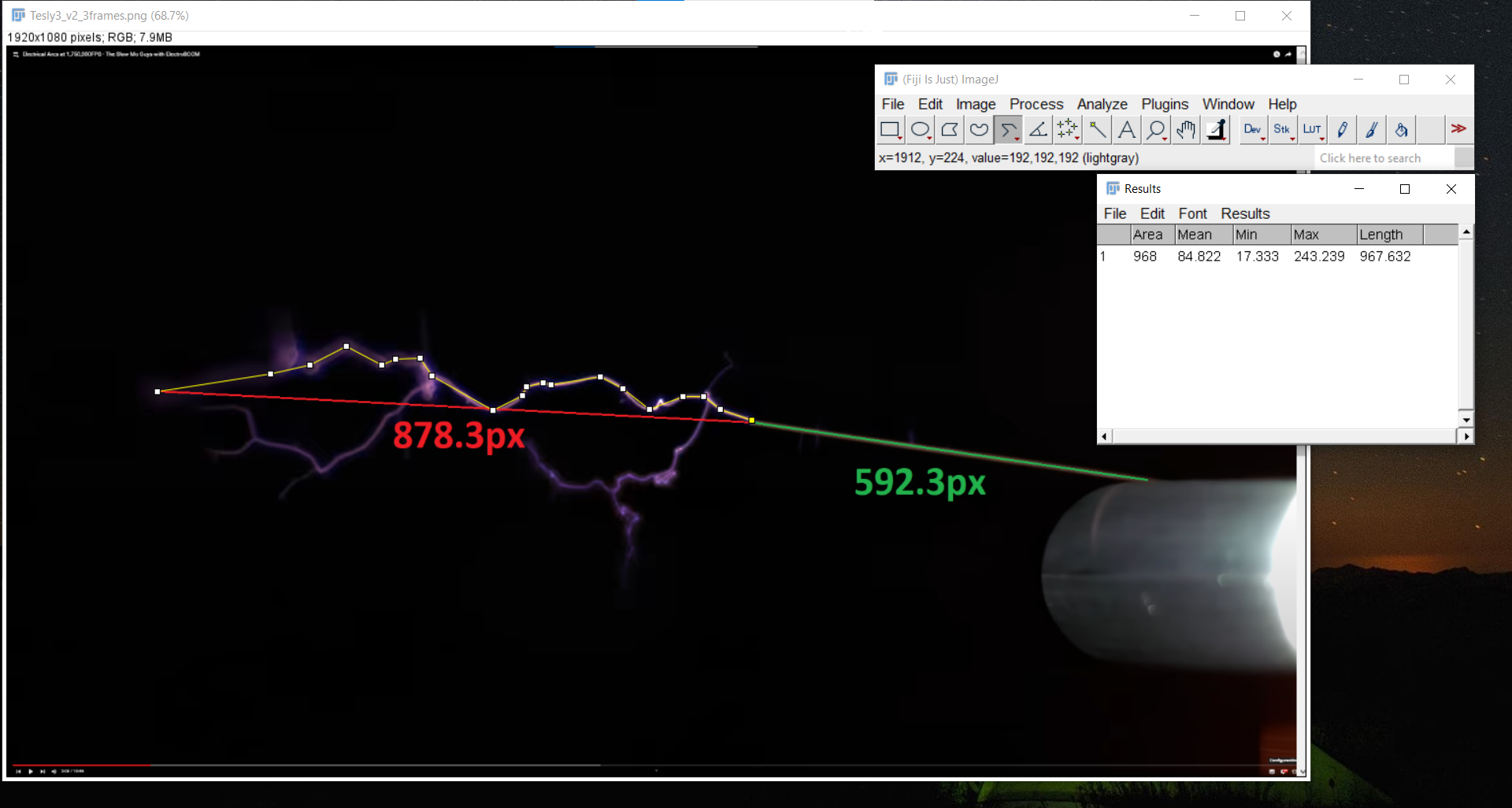Select the Text tool
The height and width of the screenshot is (808, 1512).
tap(1127, 130)
